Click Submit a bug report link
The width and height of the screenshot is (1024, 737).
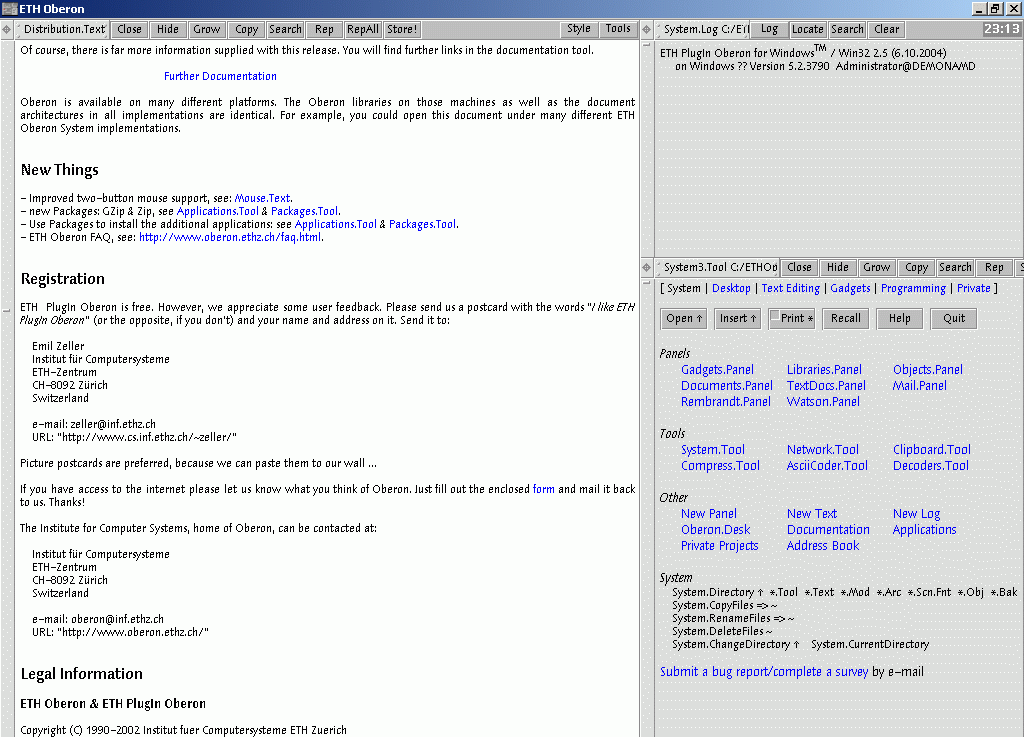click(764, 672)
